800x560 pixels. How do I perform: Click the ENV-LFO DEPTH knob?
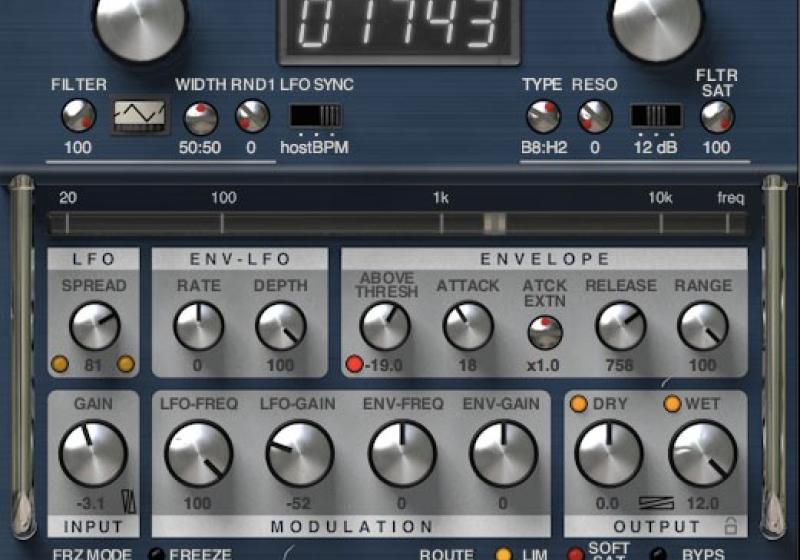281,326
